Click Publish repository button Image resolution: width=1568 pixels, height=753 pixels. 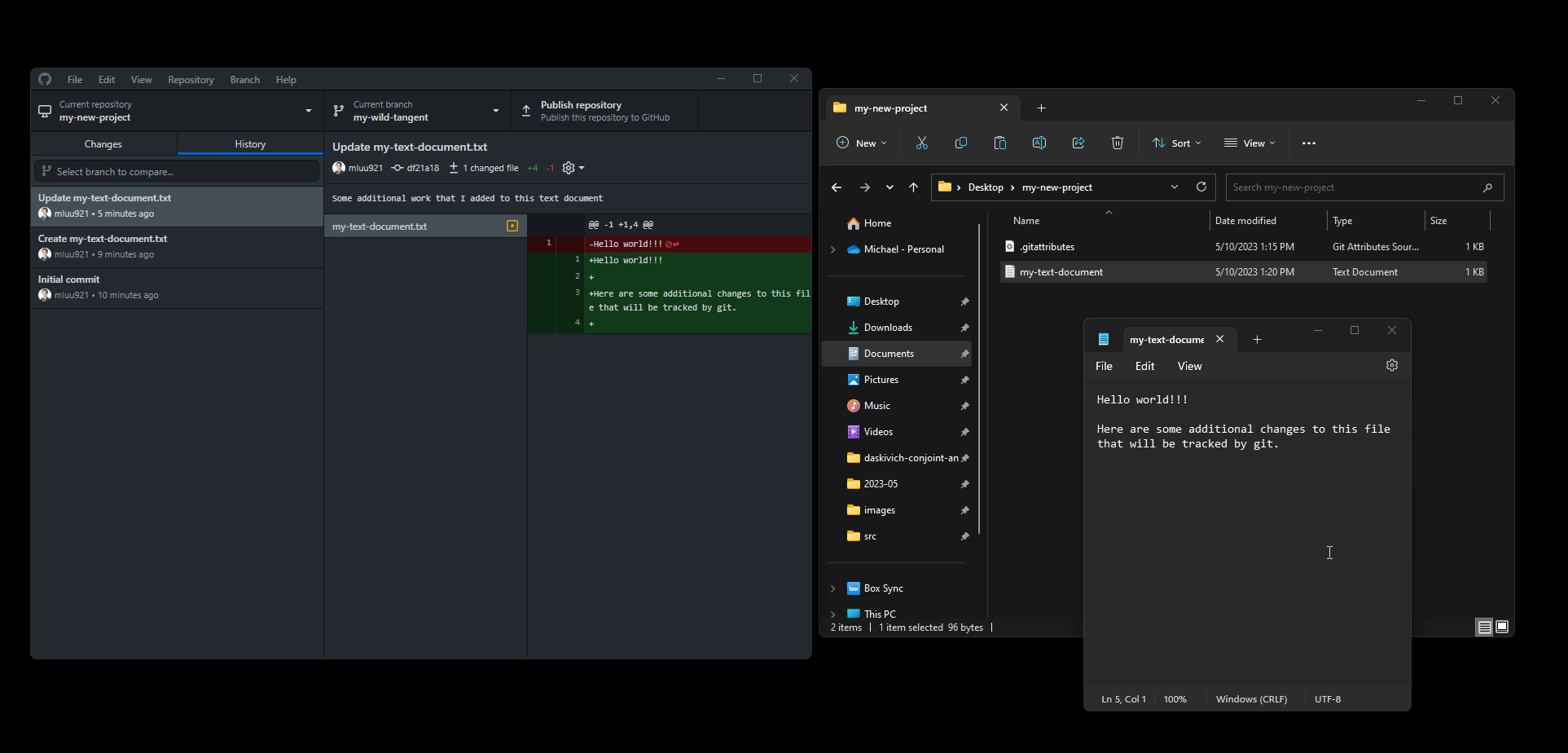604,111
